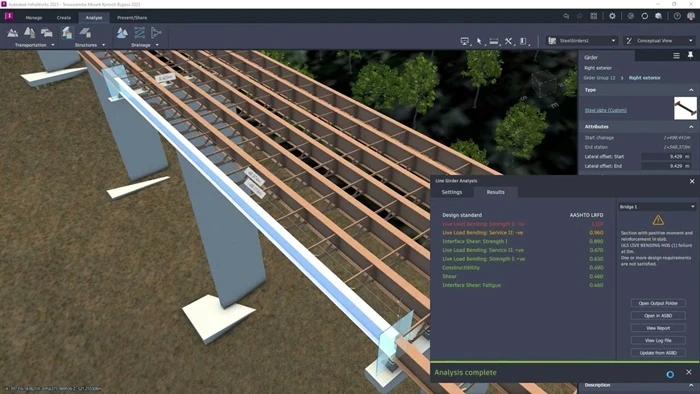Click the measure distance tool icon
Image resolution: width=700 pixels, height=394 pixels.
pos(494,41)
